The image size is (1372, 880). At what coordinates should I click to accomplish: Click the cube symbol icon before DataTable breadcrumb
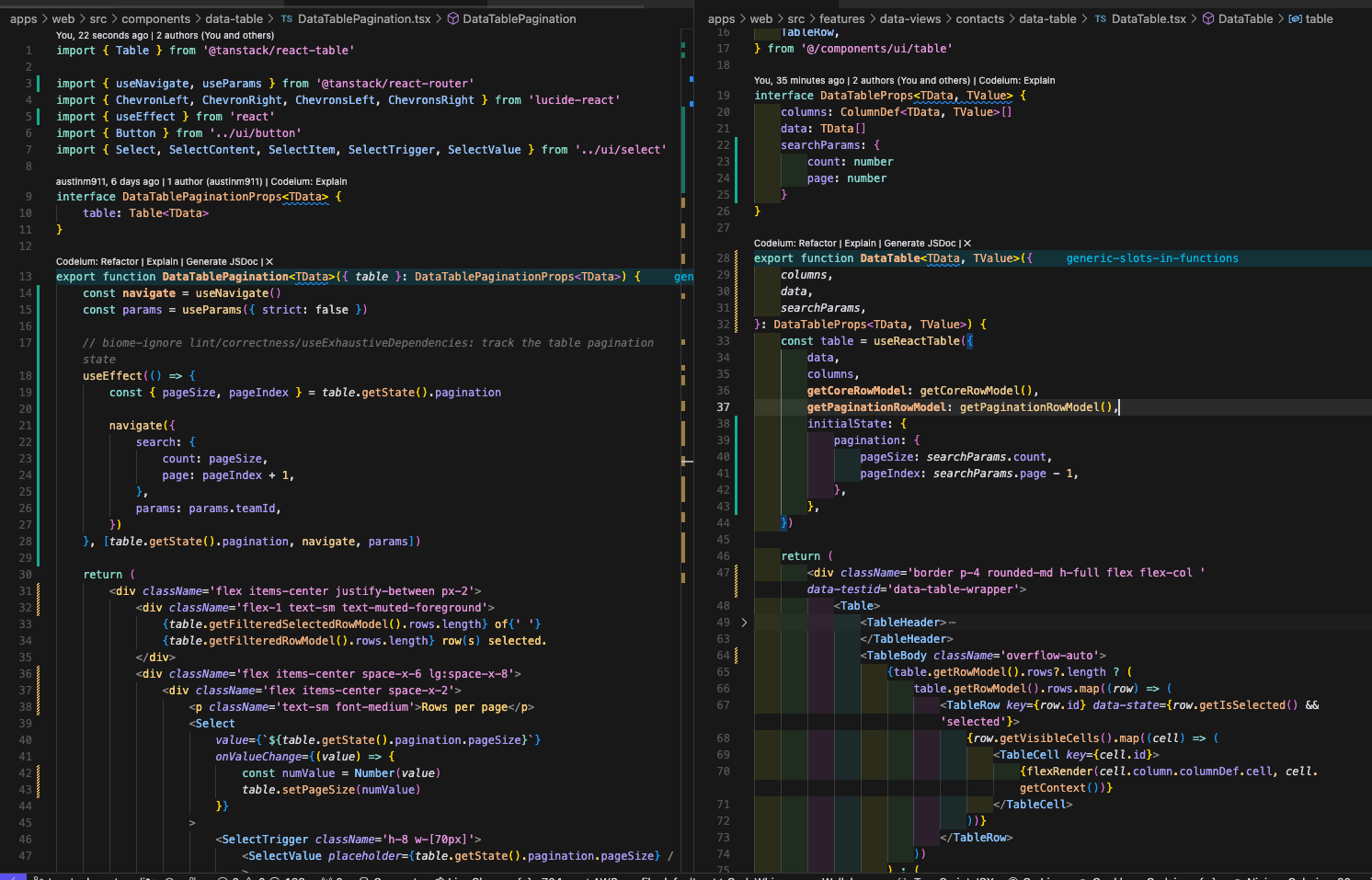[1208, 18]
